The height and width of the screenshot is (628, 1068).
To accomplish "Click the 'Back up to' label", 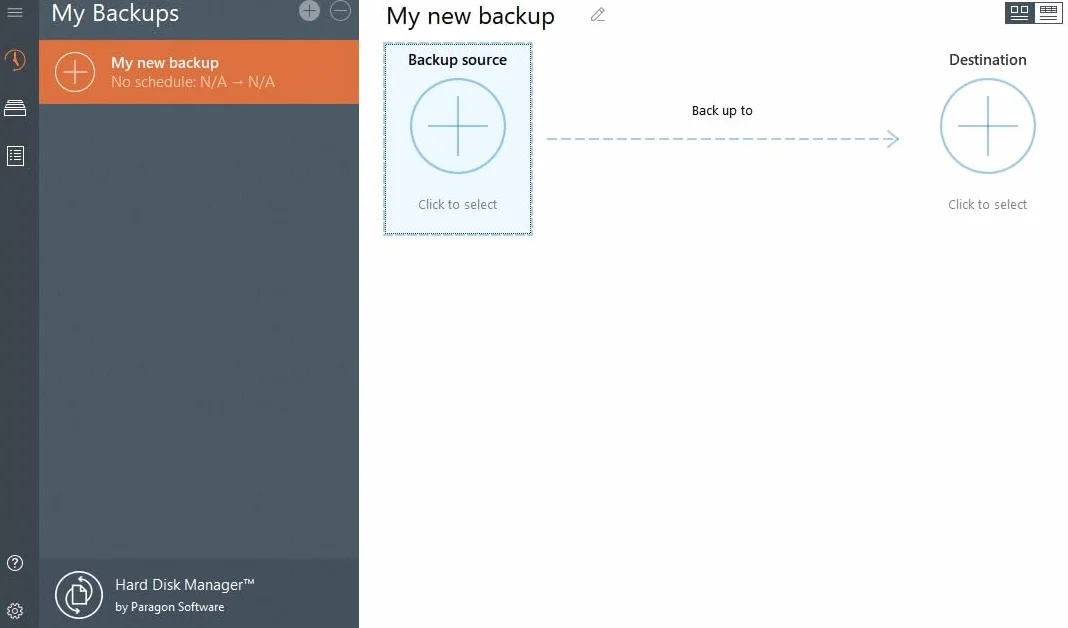I will coord(722,110).
